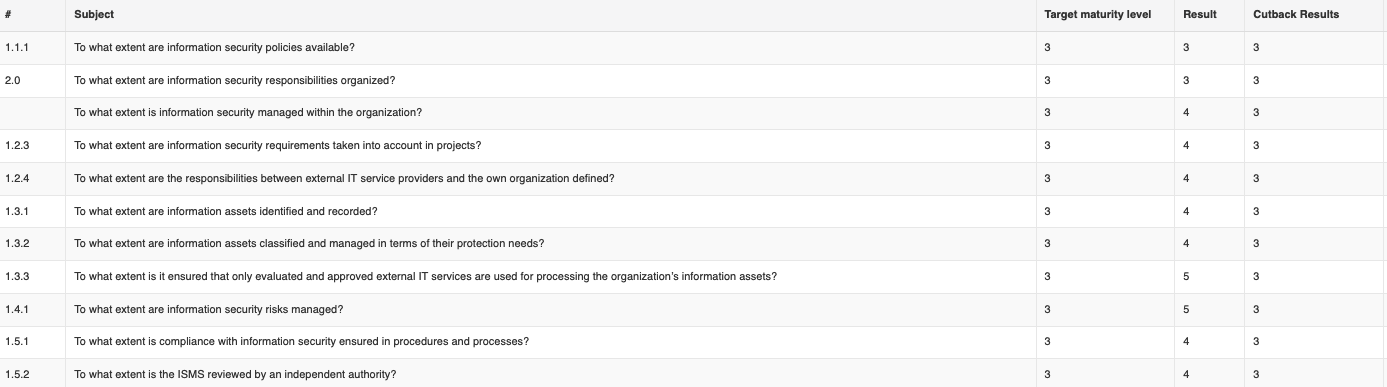Click row 1.2.3 about requirements in projects

click(x=693, y=146)
